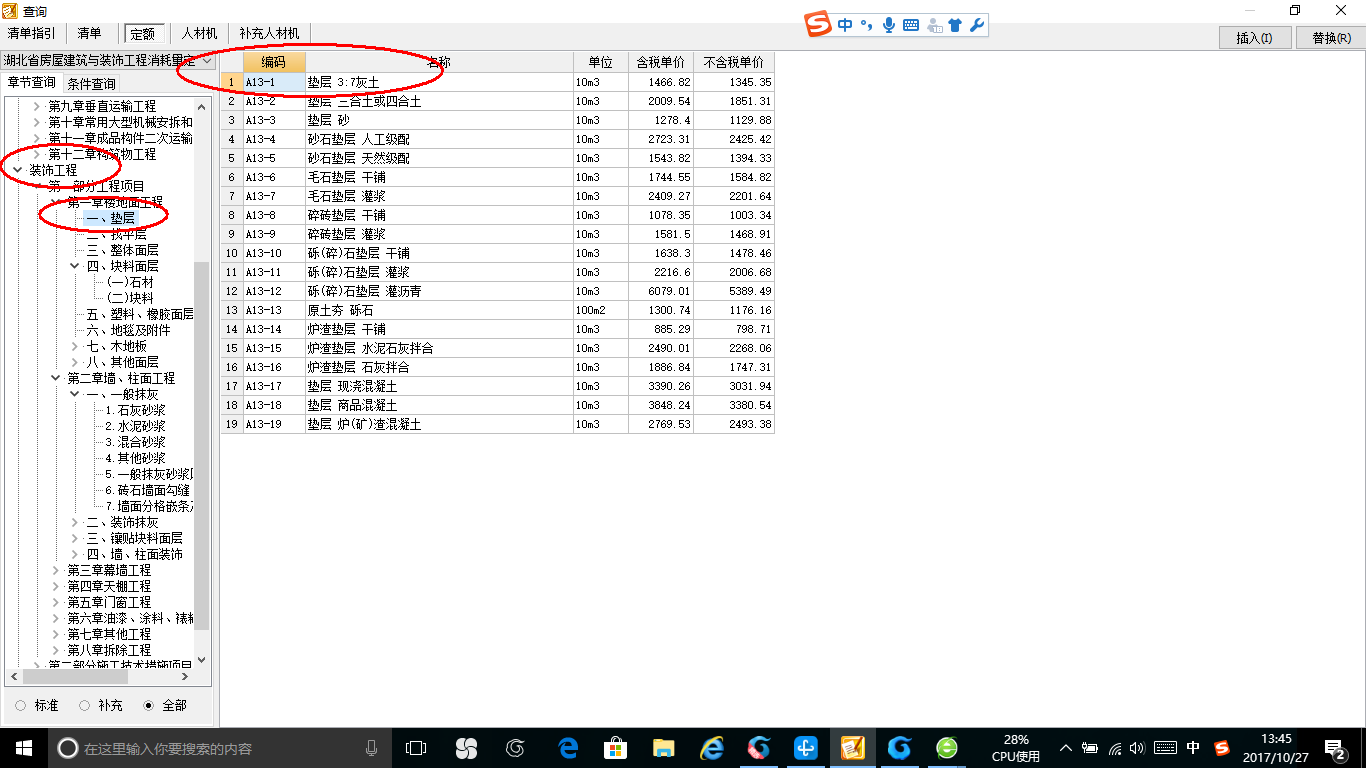1366x768 pixels.
Task: Click the 不含税单价 column header
Action: tap(734, 62)
